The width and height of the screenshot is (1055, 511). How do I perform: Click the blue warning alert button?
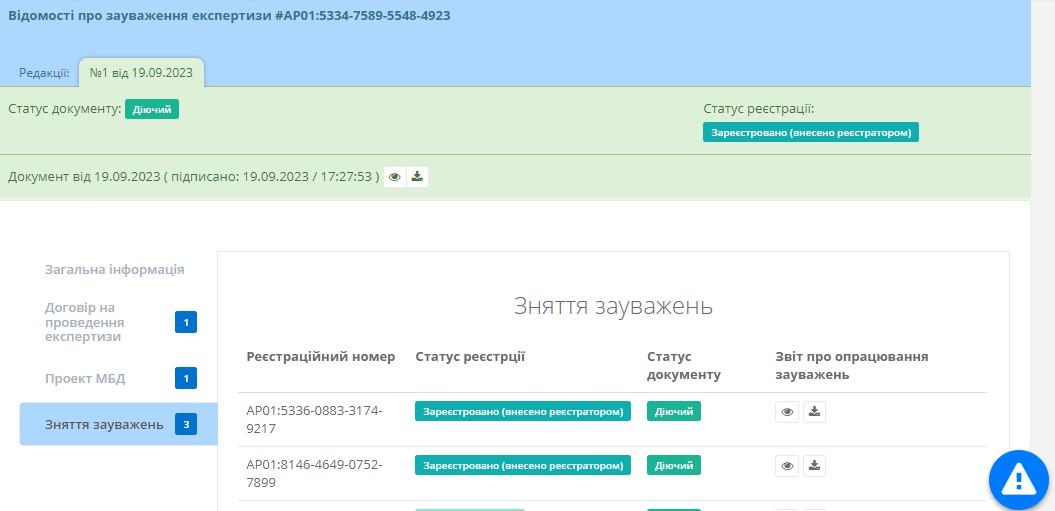[1018, 480]
